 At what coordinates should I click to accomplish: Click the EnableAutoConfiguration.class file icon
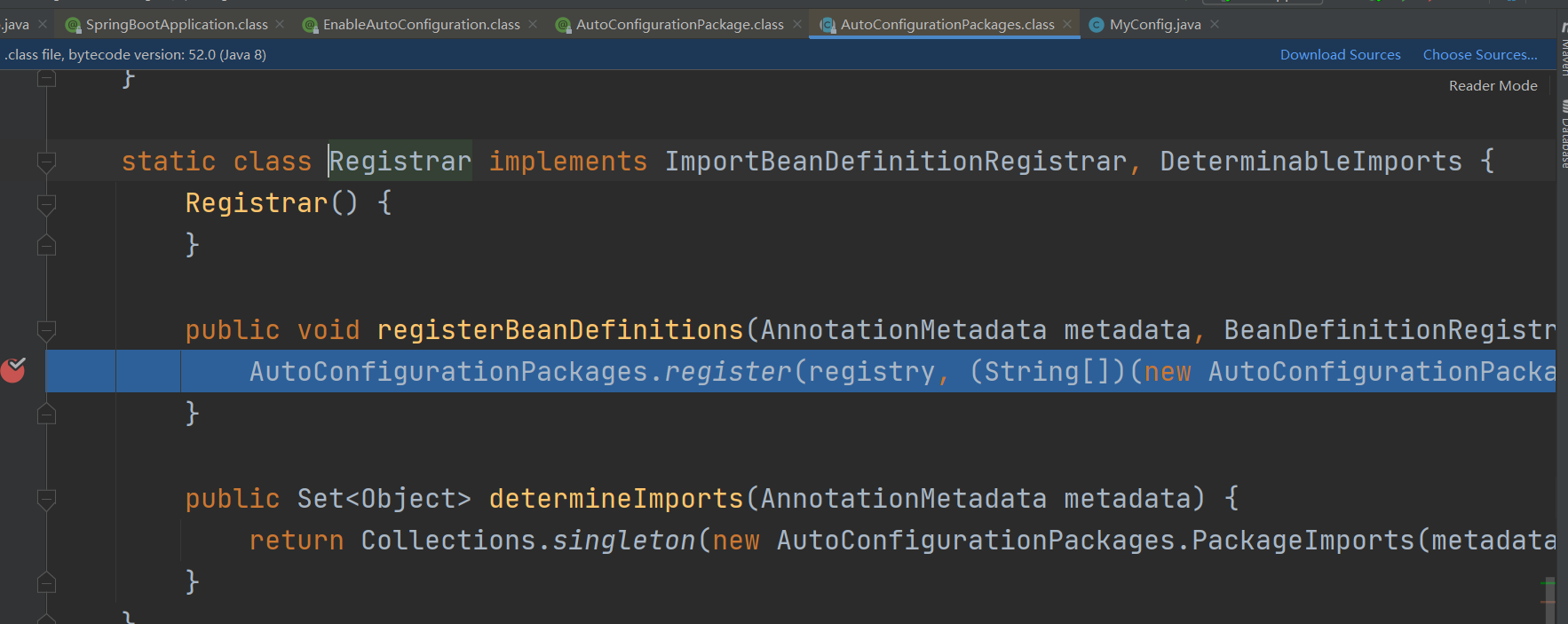[x=310, y=25]
